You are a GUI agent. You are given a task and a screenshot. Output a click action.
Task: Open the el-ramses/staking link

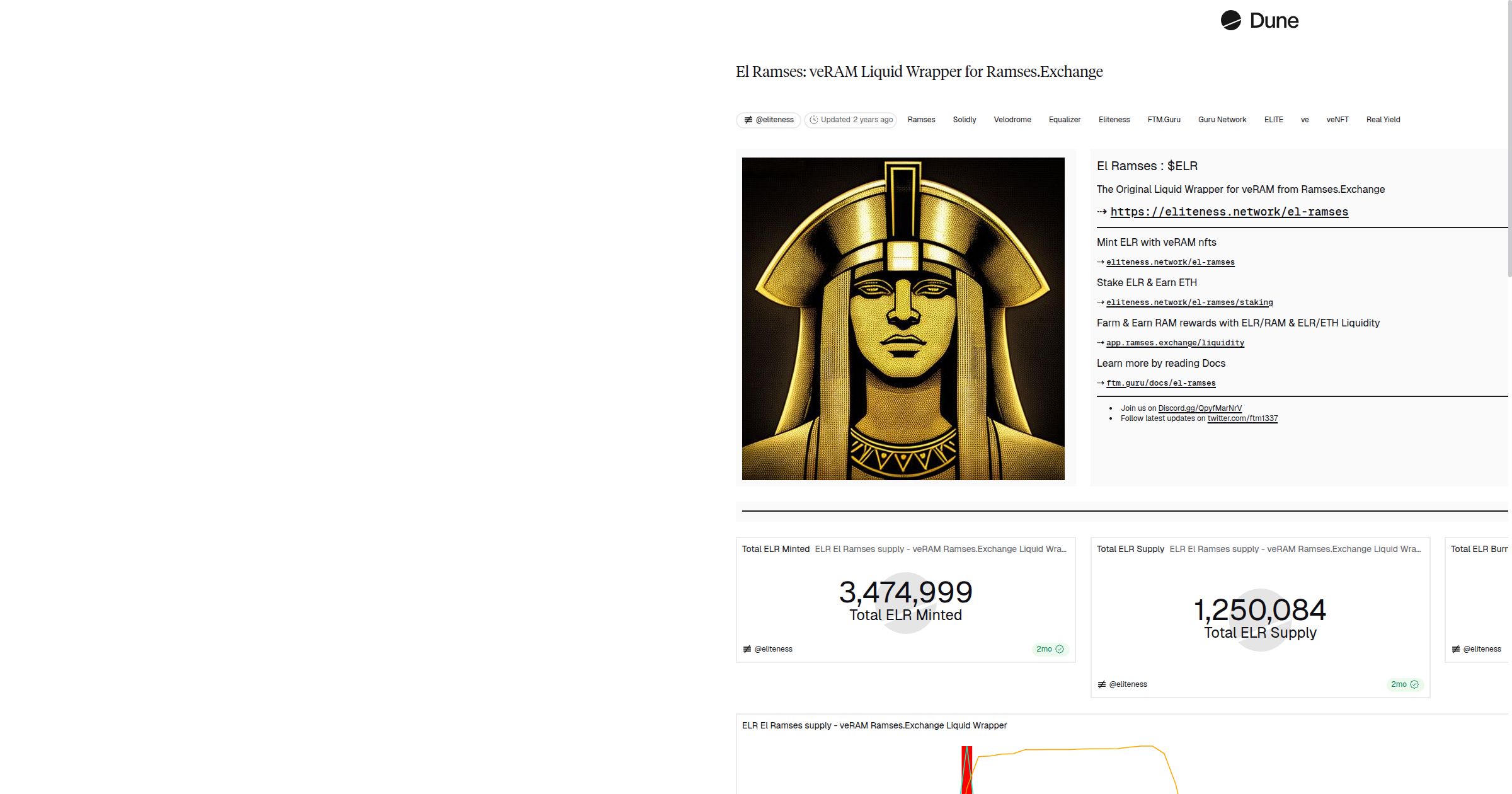click(1189, 302)
